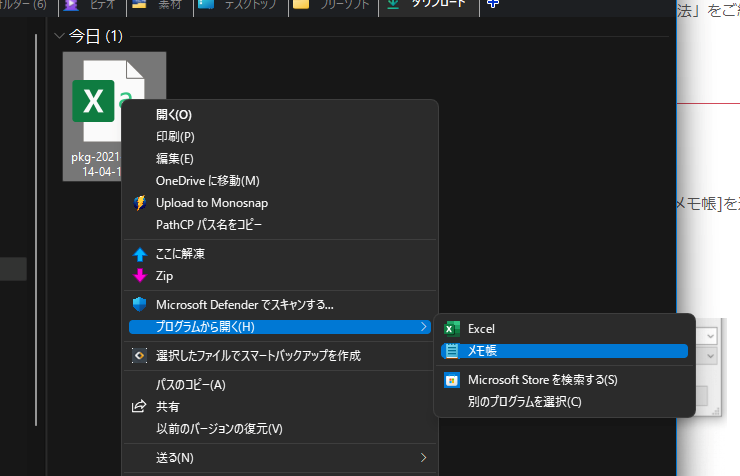Click the download icon on ダウンロード tab
This screenshot has width=740, height=476.
(x=393, y=4)
